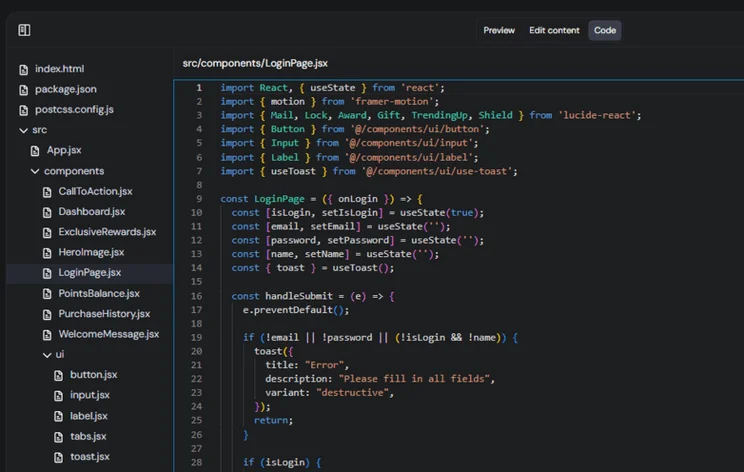Click useToast() call on line 14
744x472 pixels.
[x=360, y=268]
